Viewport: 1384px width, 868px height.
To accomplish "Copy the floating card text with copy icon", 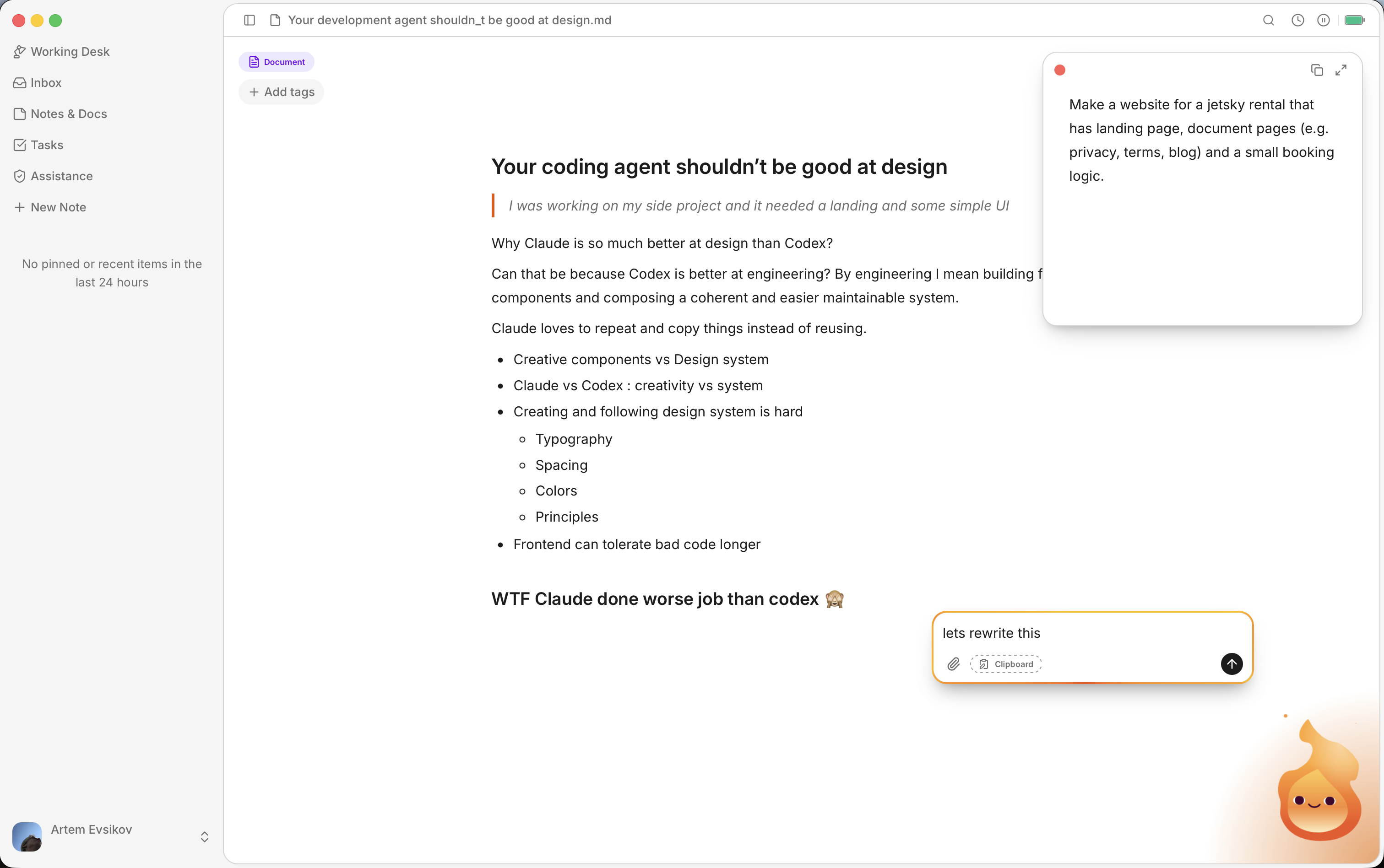I will click(x=1317, y=70).
